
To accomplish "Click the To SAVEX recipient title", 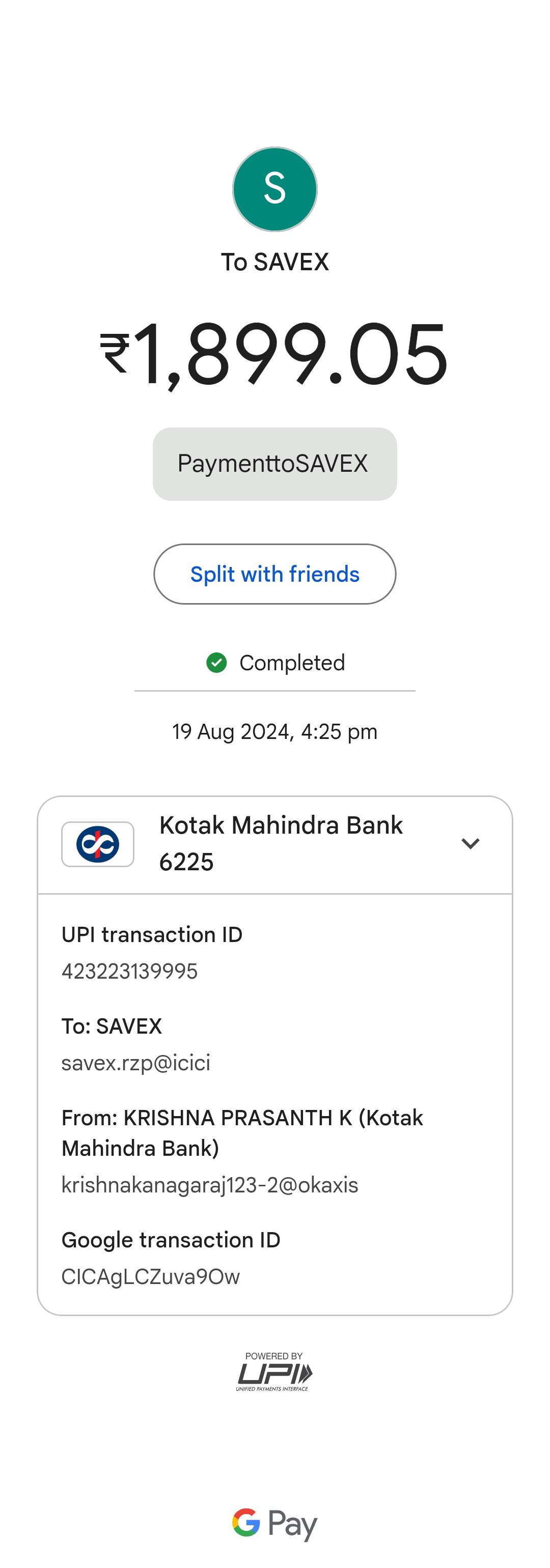I will coord(274,262).
